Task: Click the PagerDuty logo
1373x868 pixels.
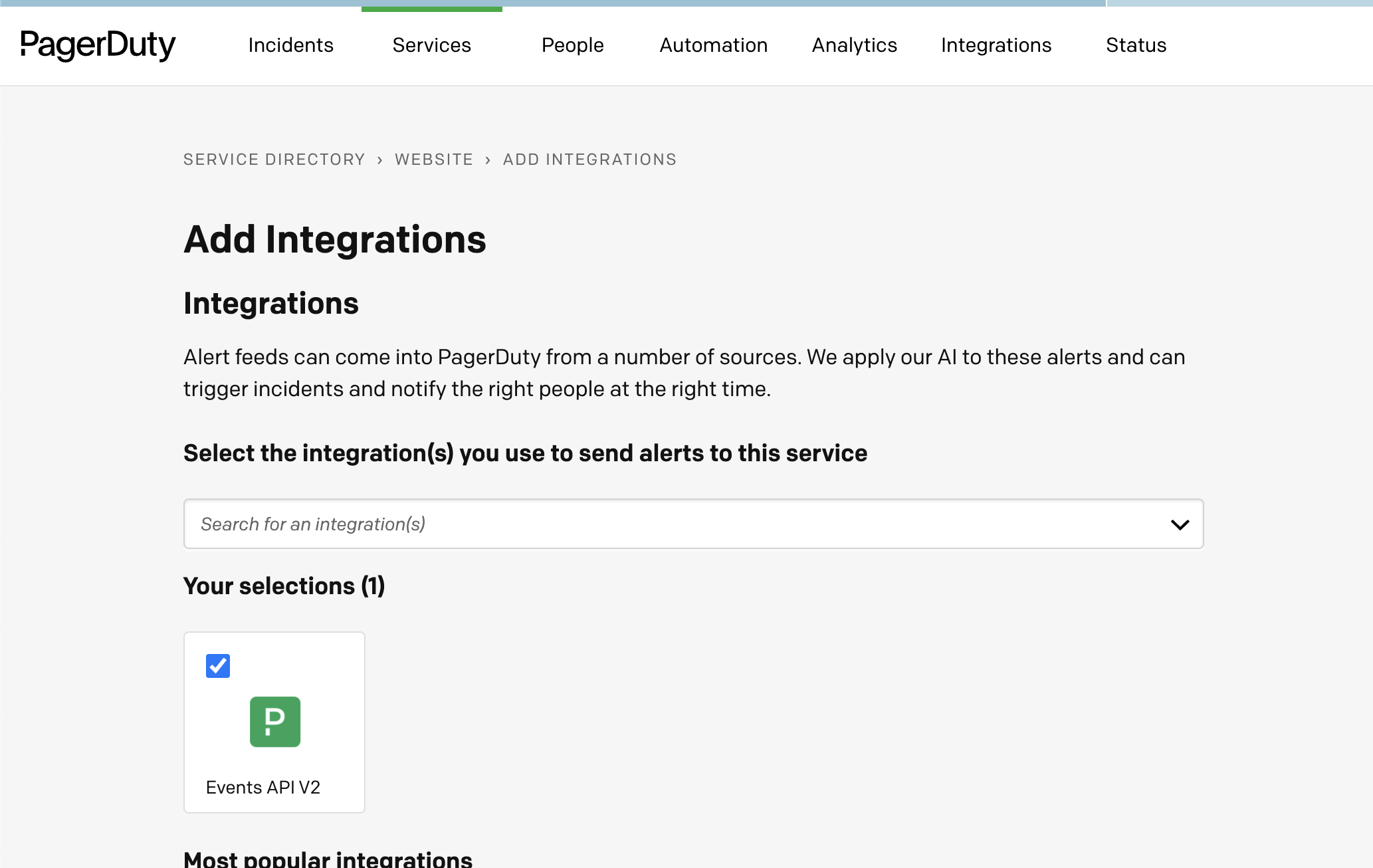Action: 98,46
